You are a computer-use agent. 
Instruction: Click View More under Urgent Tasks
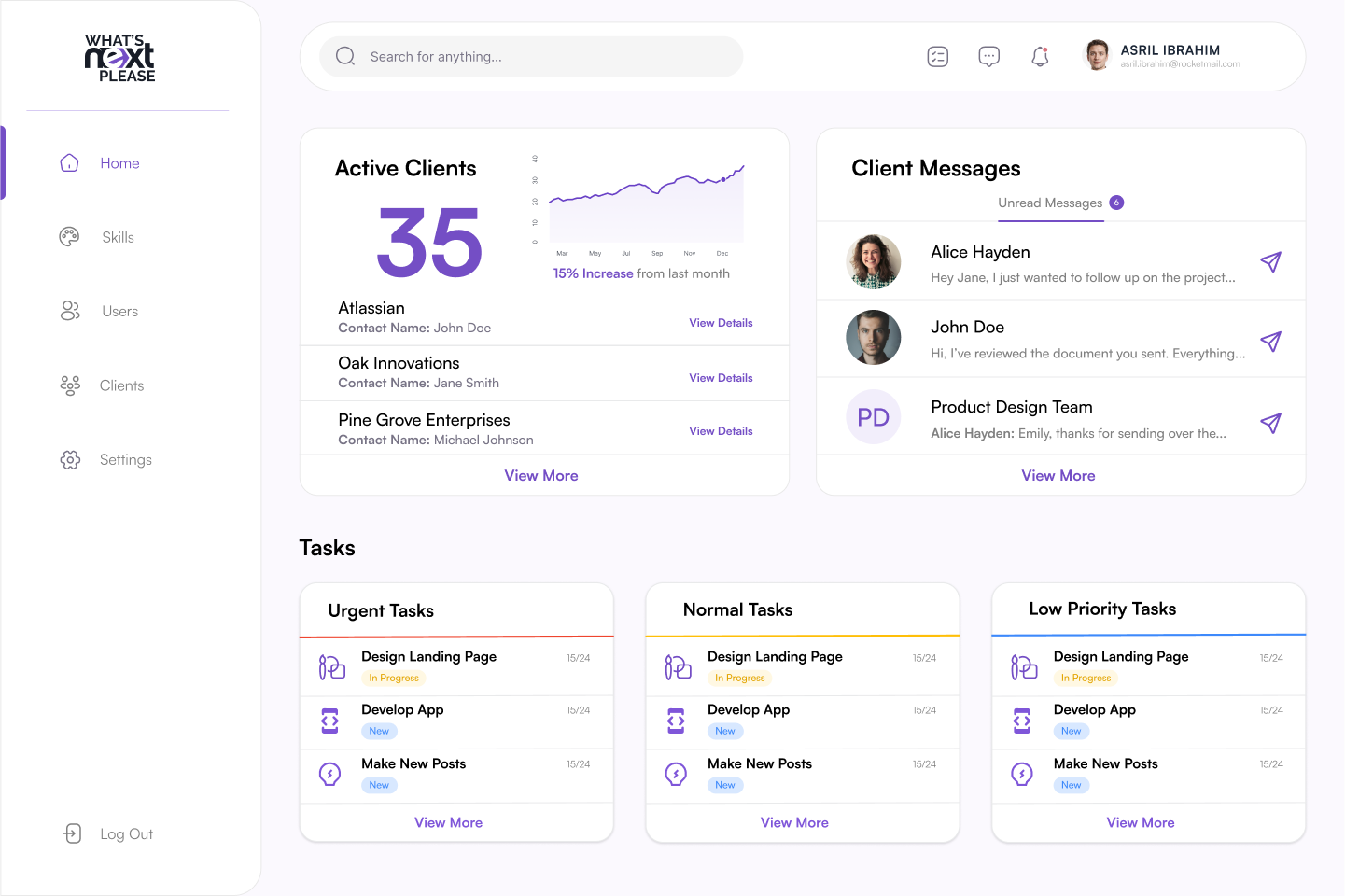click(448, 822)
